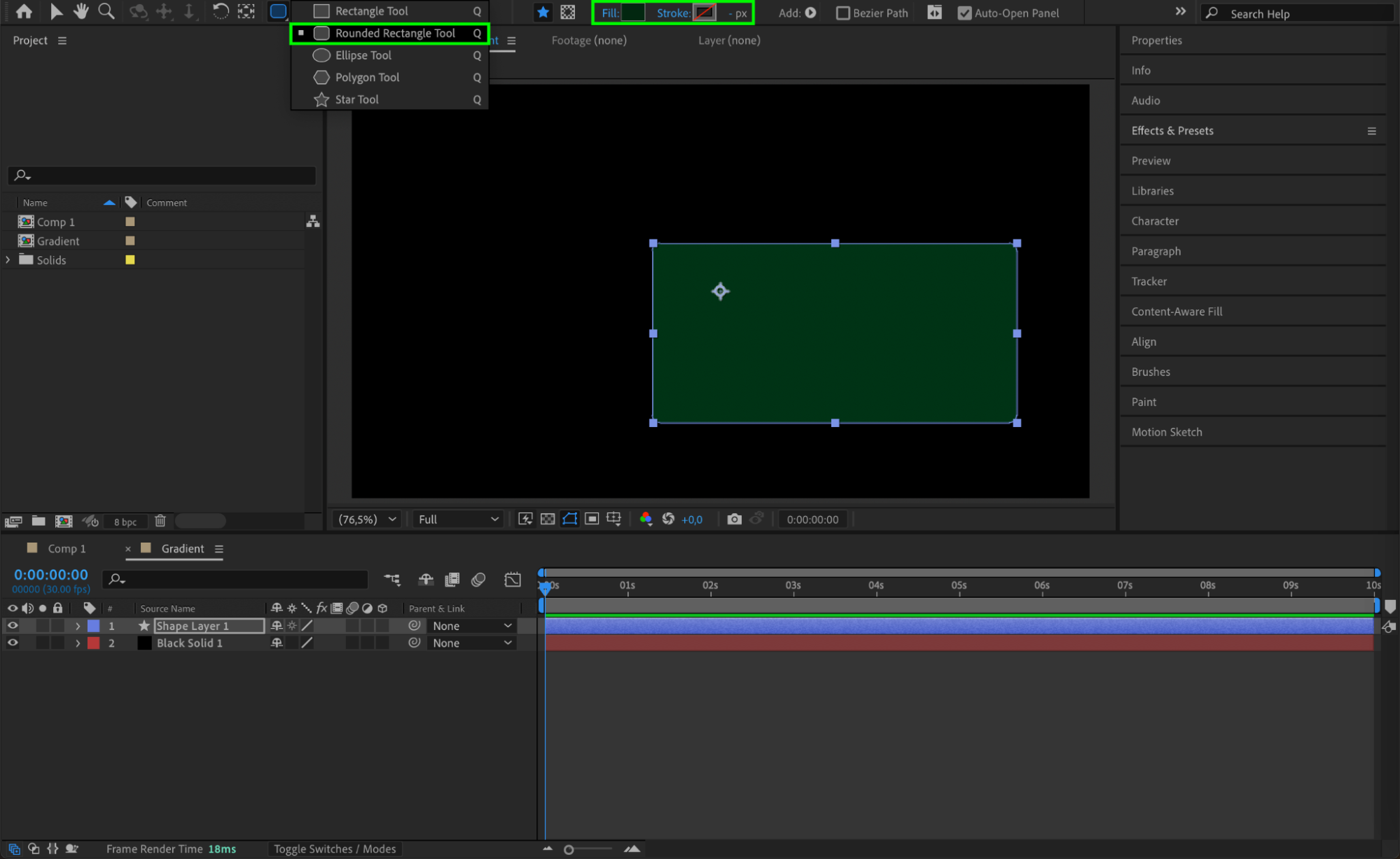Expand the Solids folder

8,260
